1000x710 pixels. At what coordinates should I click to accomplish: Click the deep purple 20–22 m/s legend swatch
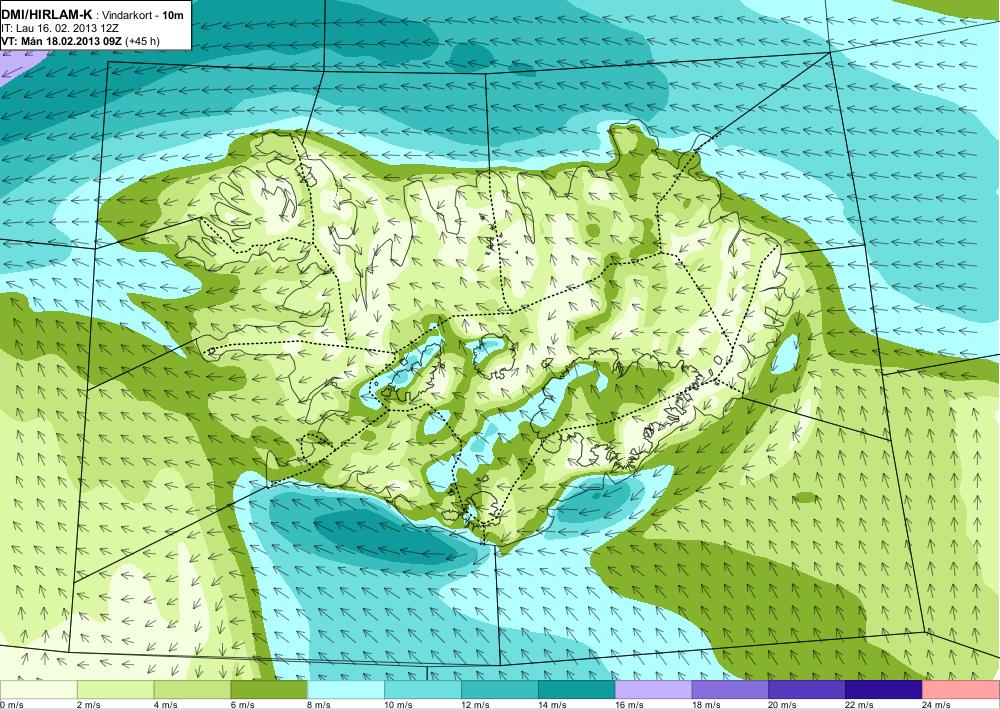pyautogui.click(x=807, y=690)
